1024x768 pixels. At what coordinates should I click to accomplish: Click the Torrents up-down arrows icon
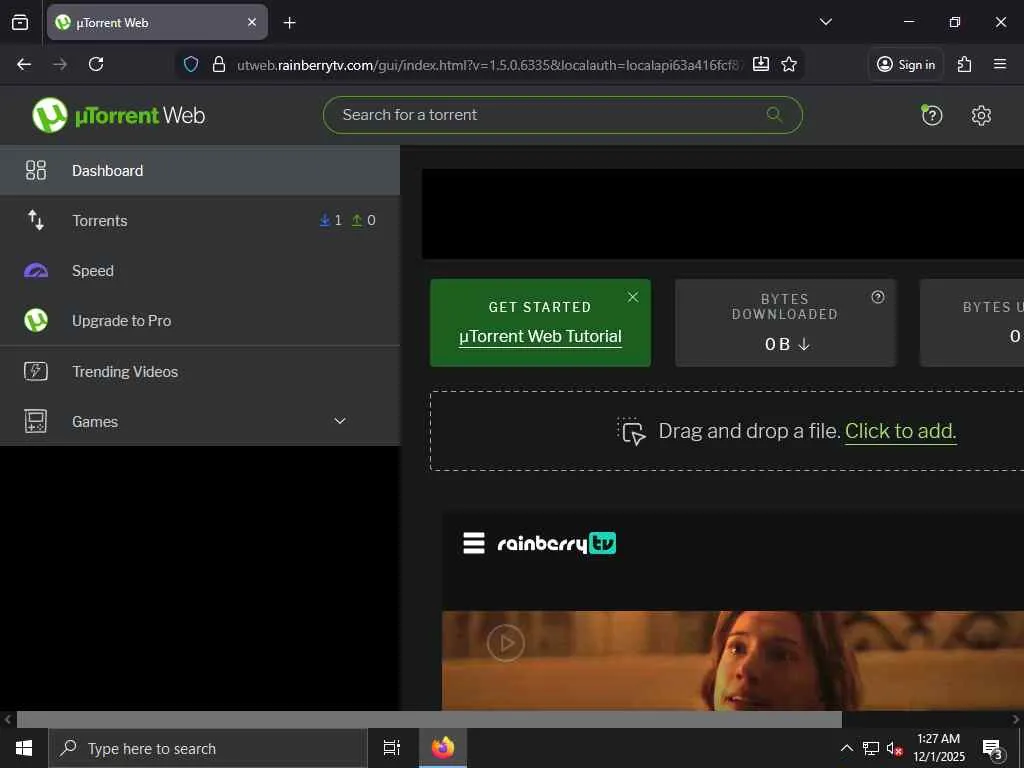pyautogui.click(x=36, y=220)
